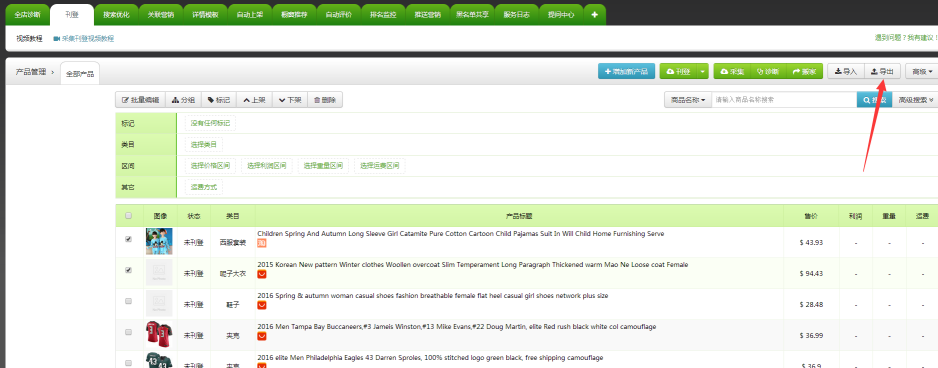The height and width of the screenshot is (368, 938).
Task: Expand 高级搜索 advanced search
Action: (915, 100)
